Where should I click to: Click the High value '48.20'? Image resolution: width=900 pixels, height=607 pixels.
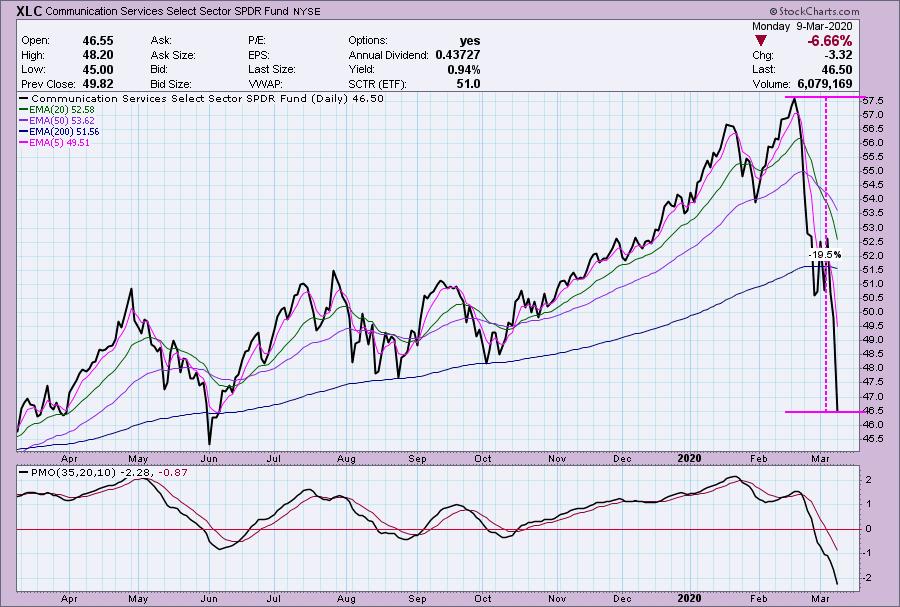pyautogui.click(x=98, y=55)
